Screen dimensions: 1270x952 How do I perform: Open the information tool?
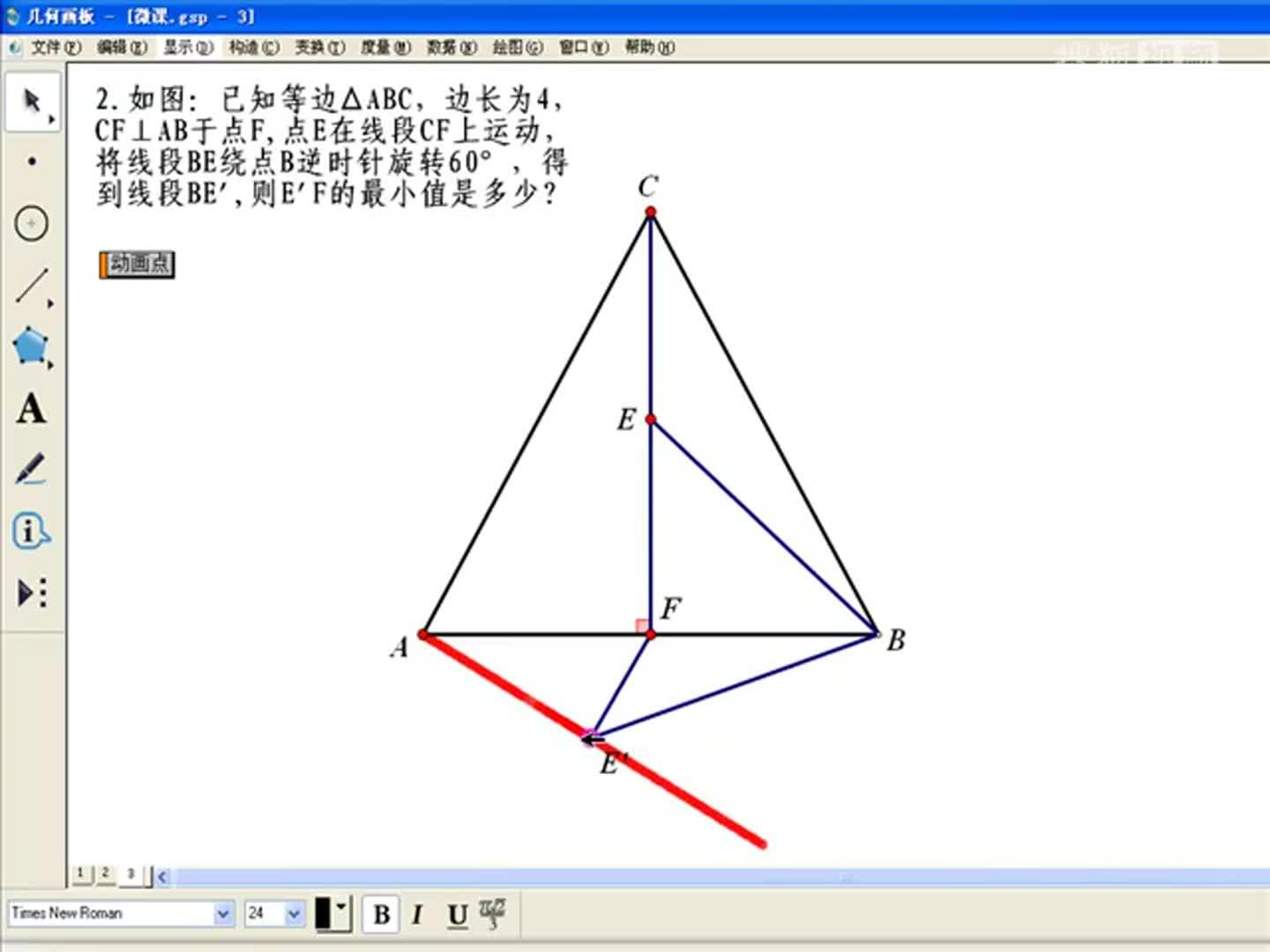click(32, 532)
